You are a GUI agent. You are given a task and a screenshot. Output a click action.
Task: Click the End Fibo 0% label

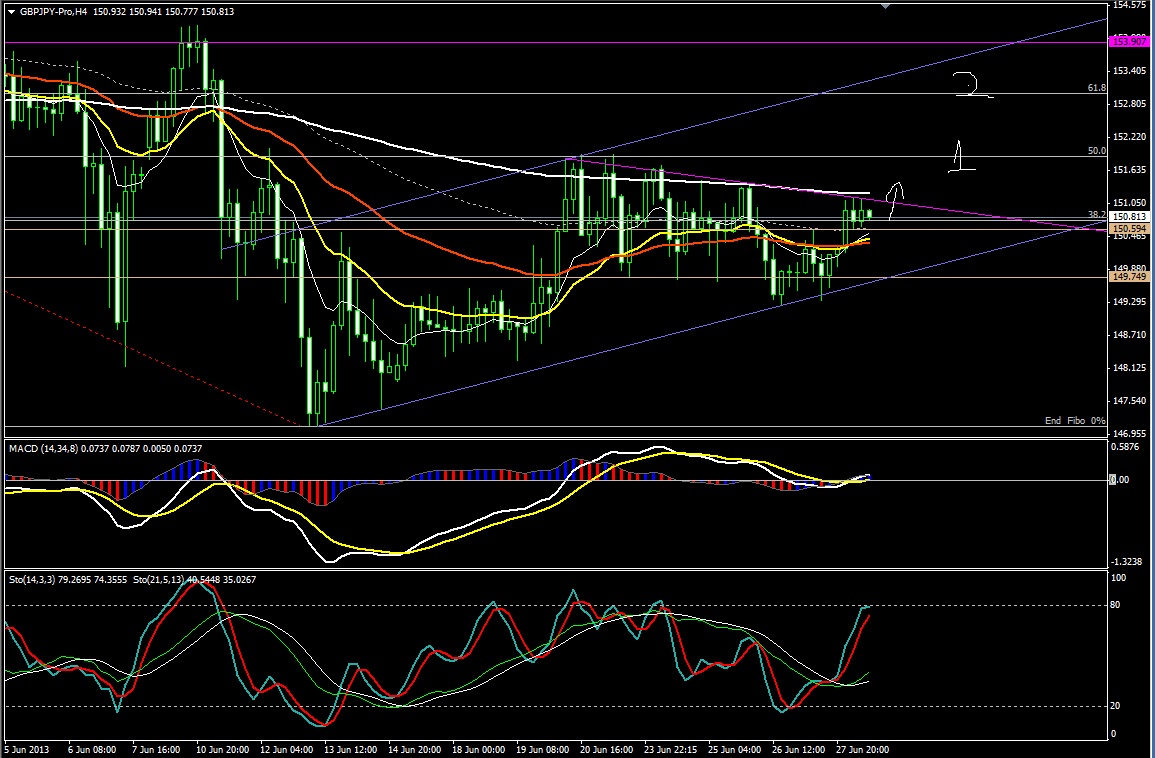[1074, 421]
